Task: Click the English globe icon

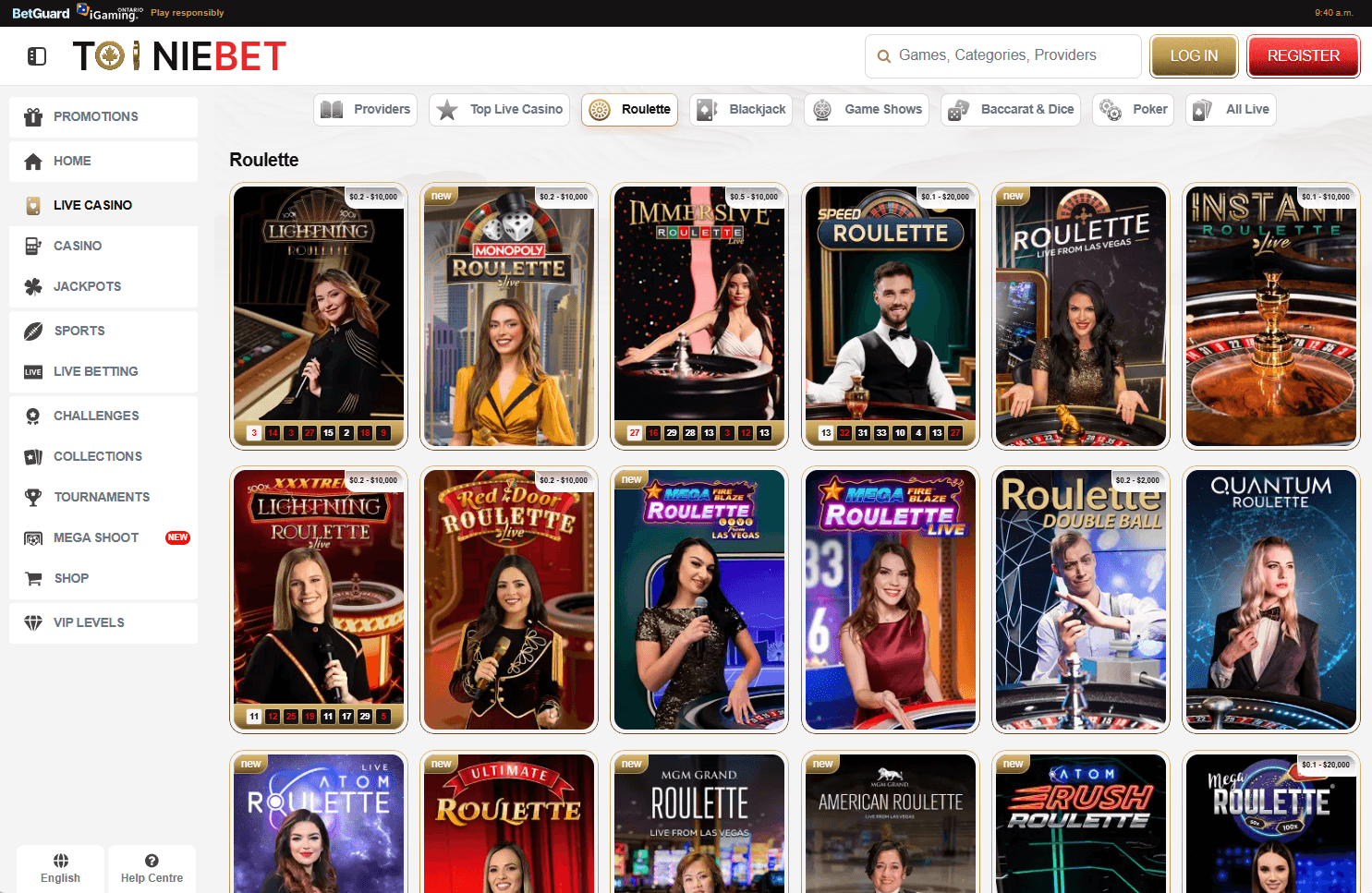Action: 60,860
